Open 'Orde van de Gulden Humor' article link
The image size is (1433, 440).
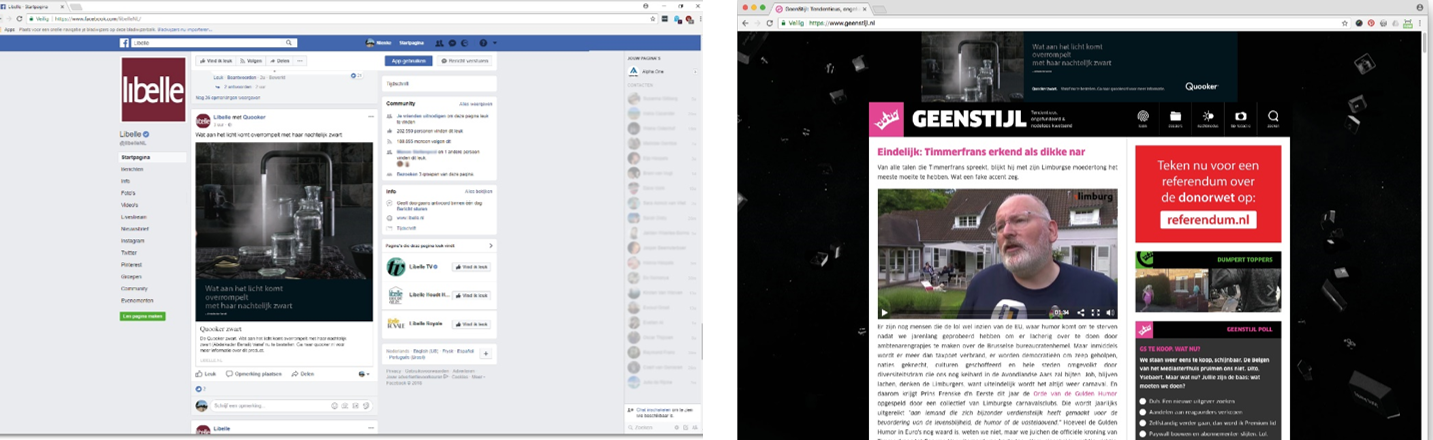(1073, 394)
